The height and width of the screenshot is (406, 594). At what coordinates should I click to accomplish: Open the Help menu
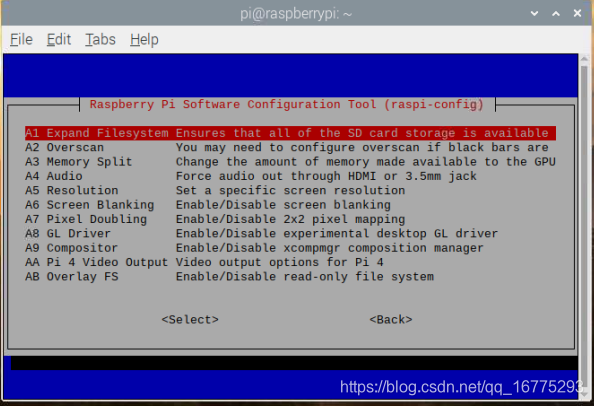click(x=144, y=39)
